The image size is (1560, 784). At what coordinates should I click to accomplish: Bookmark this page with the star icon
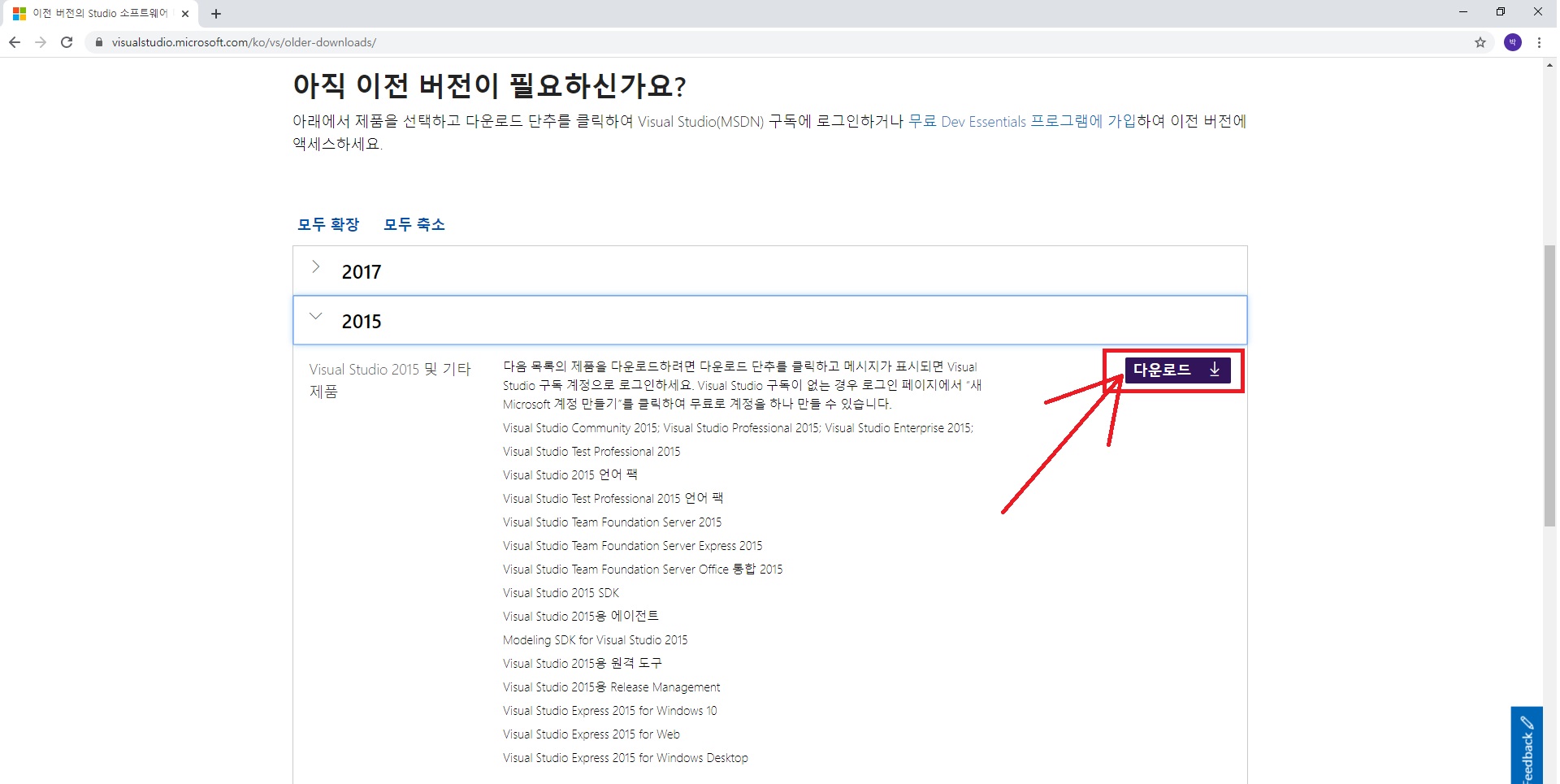click(x=1480, y=42)
